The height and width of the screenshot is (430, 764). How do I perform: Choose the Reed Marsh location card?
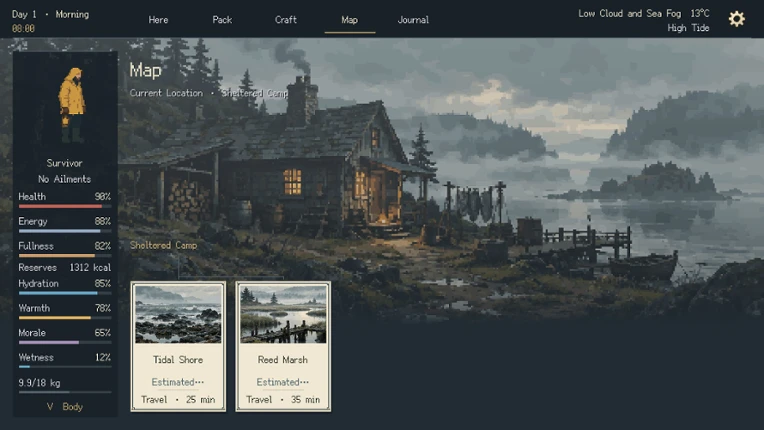(283, 346)
